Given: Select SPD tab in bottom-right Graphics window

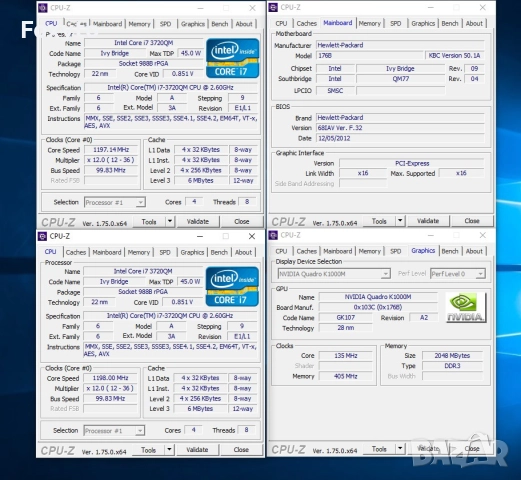Looking at the screenshot, I should 396,251.
